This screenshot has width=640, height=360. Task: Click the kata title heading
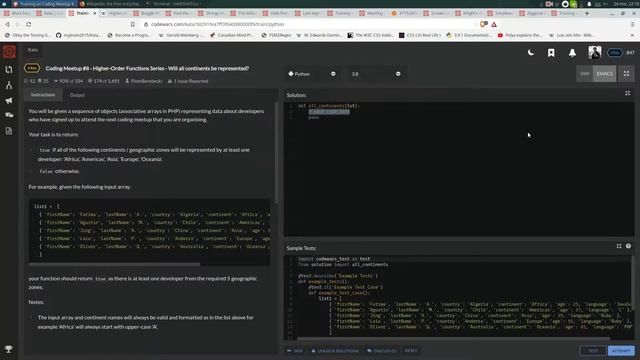tap(147, 68)
